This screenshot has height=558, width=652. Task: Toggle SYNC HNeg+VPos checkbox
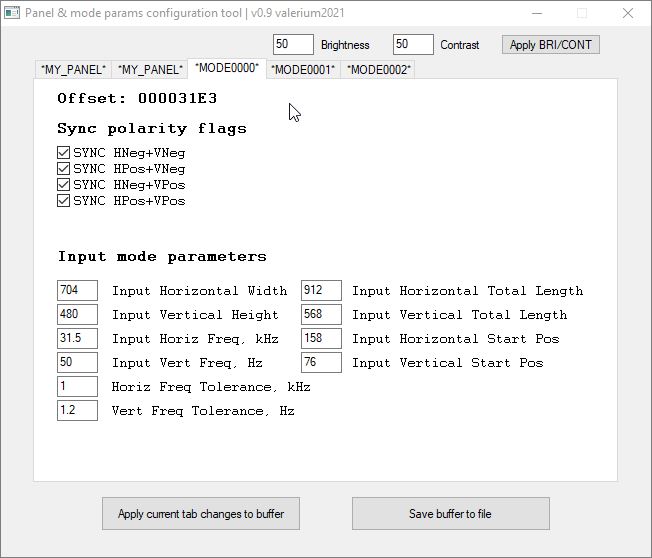[x=65, y=185]
